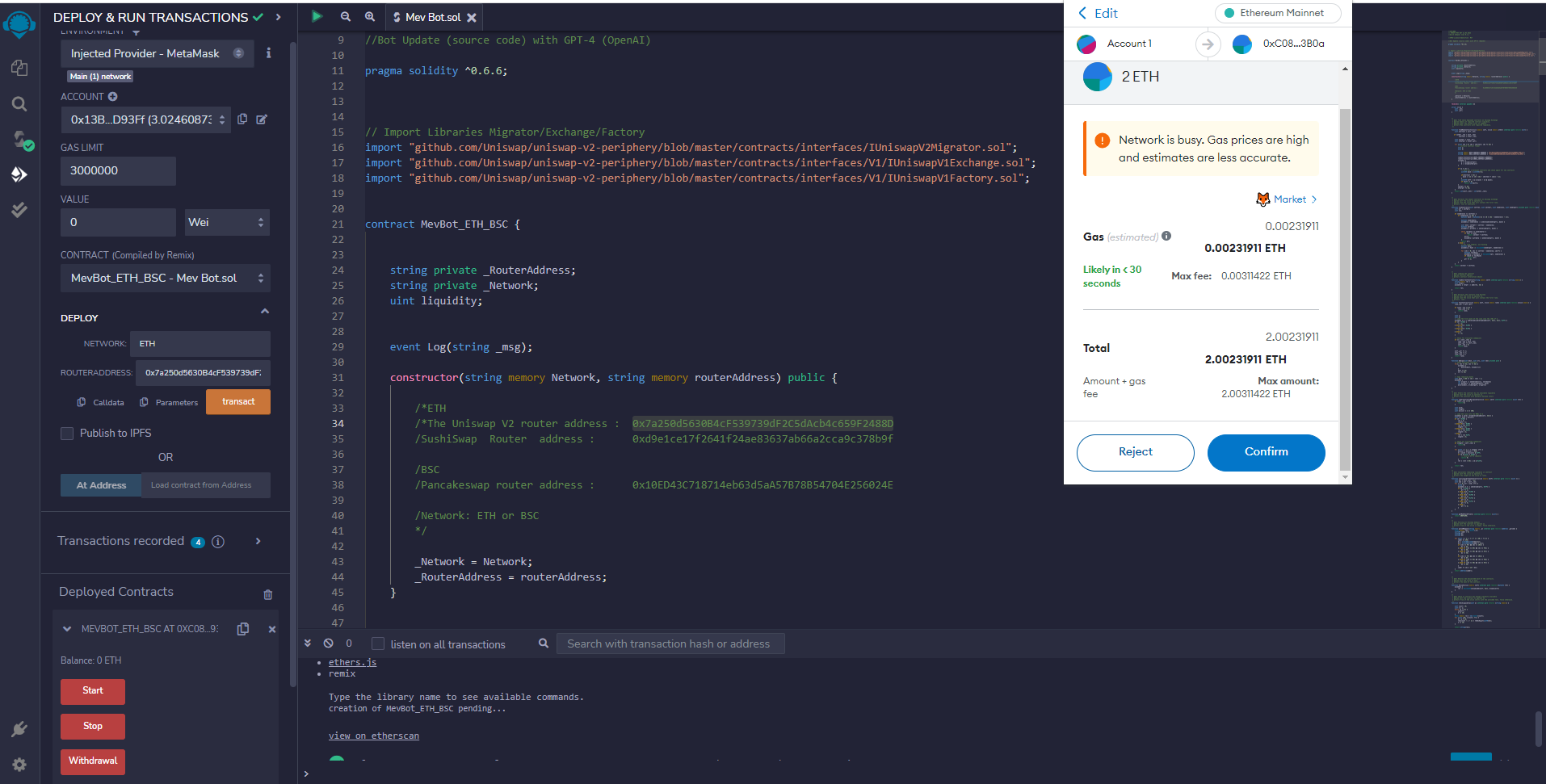The image size is (1546, 784).
Task: Click the red Stop function button
Action: point(93,727)
